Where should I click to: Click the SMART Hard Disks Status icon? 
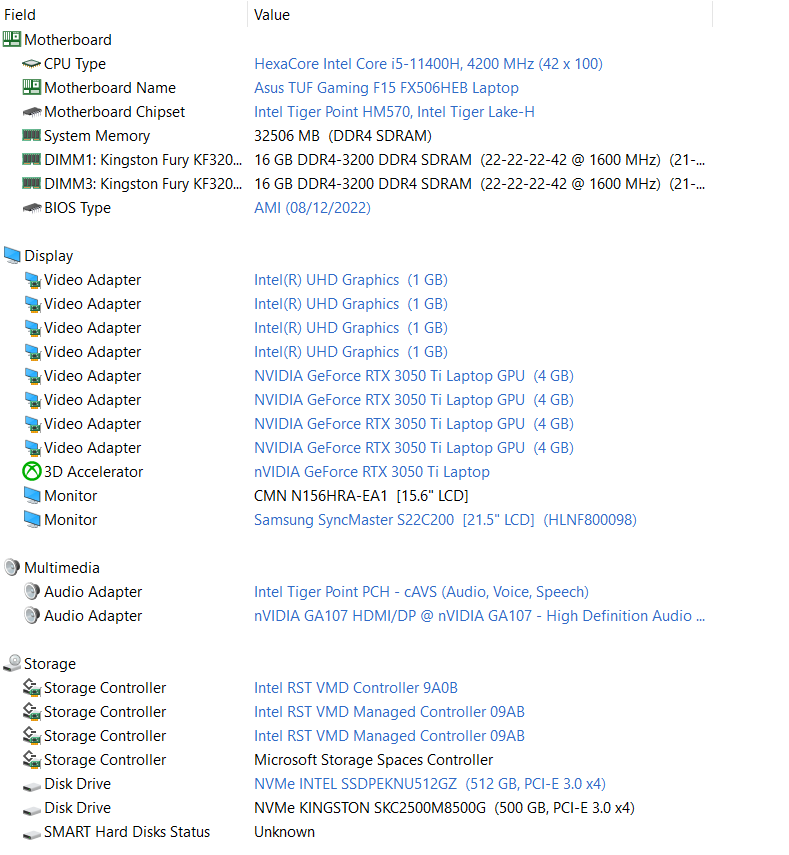click(x=32, y=834)
